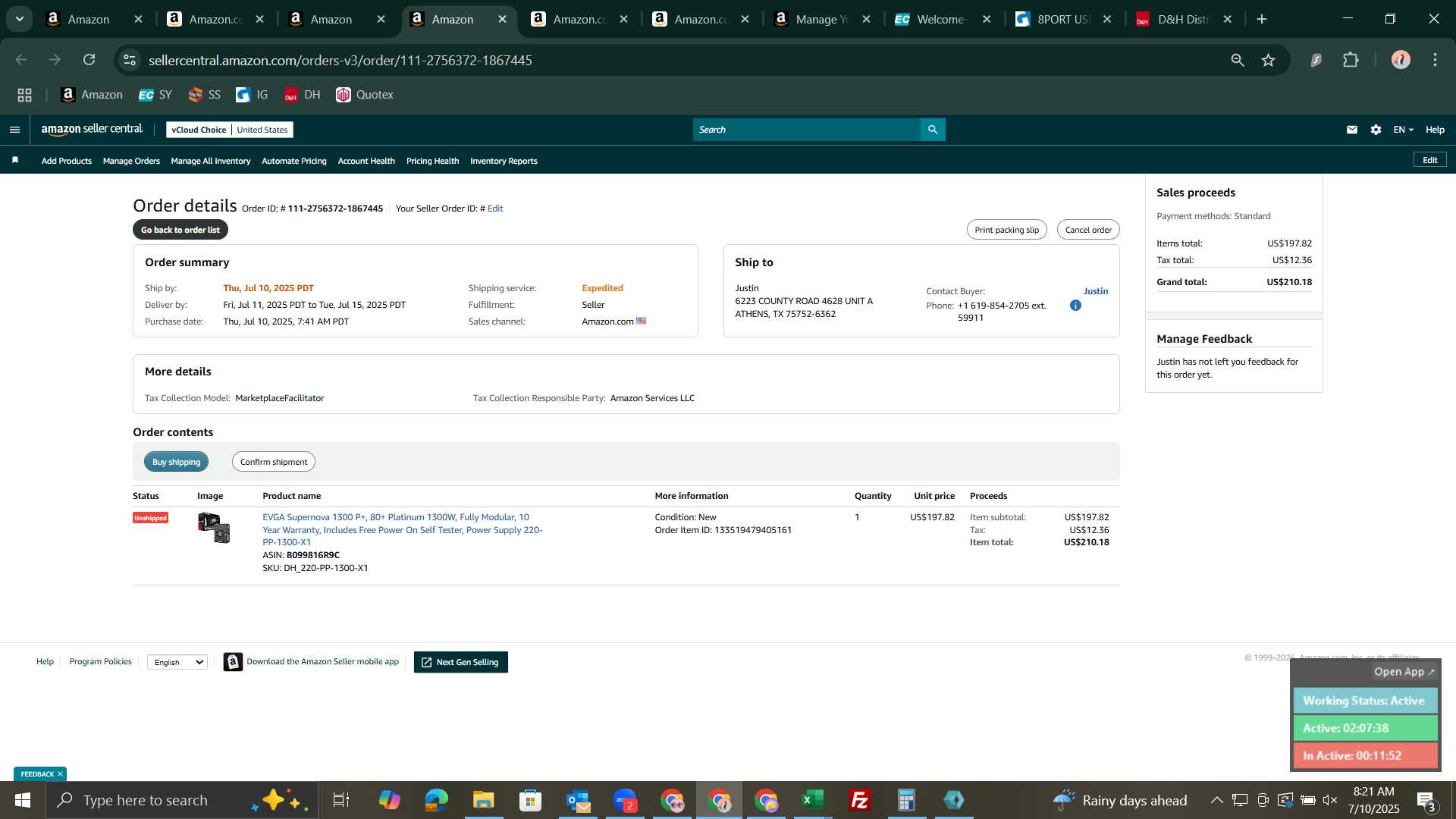Show hidden system tray icons
Screen dimensions: 1456x819
[1216, 800]
